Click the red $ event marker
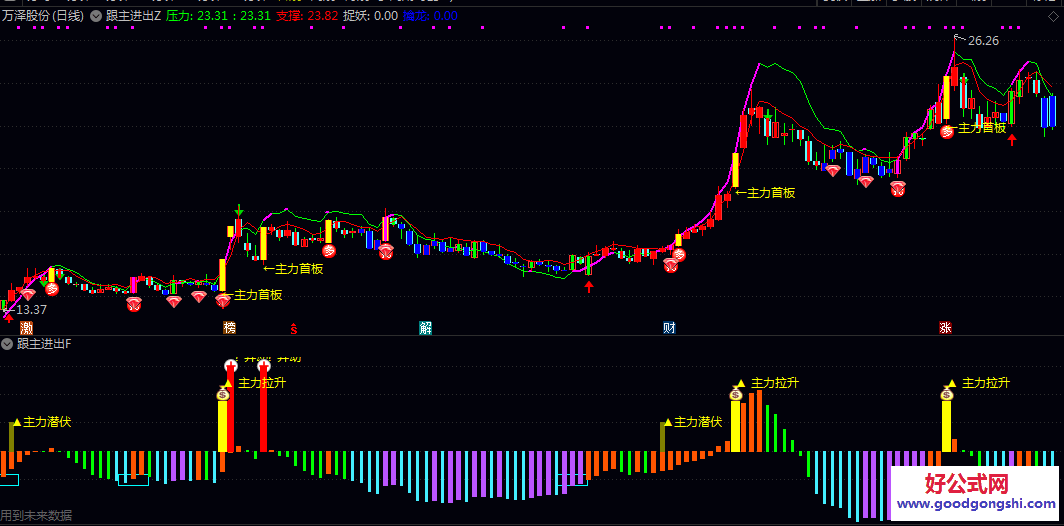The image size is (1064, 526). (x=294, y=329)
